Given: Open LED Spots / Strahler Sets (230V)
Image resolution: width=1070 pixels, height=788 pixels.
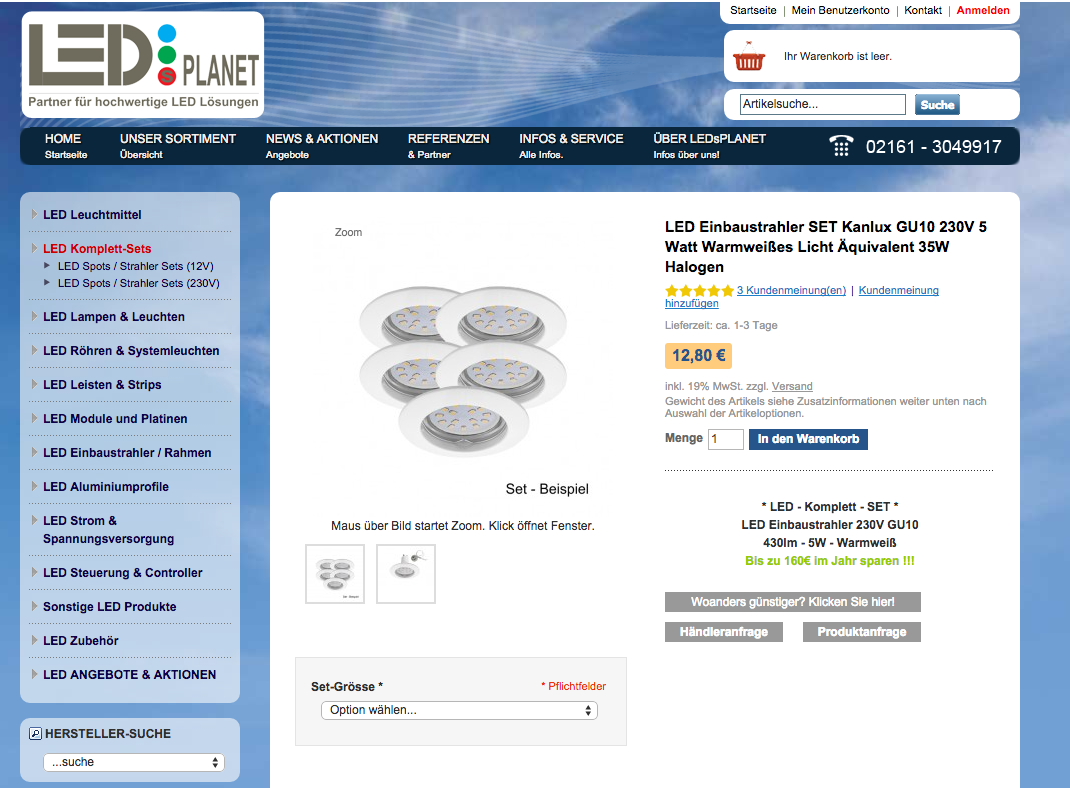Looking at the screenshot, I should 139,283.
